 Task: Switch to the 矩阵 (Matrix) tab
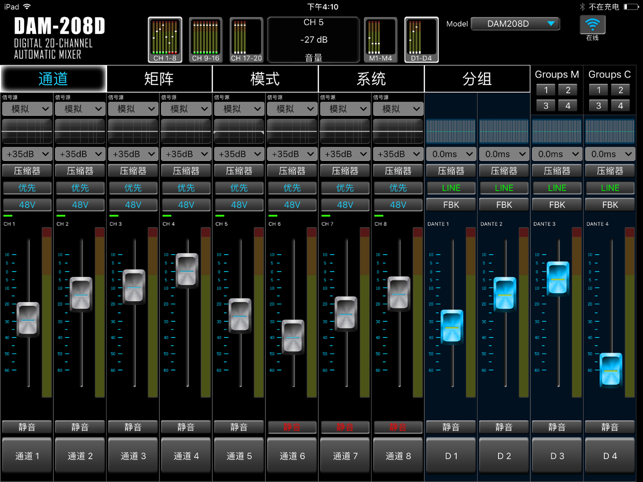coord(159,79)
